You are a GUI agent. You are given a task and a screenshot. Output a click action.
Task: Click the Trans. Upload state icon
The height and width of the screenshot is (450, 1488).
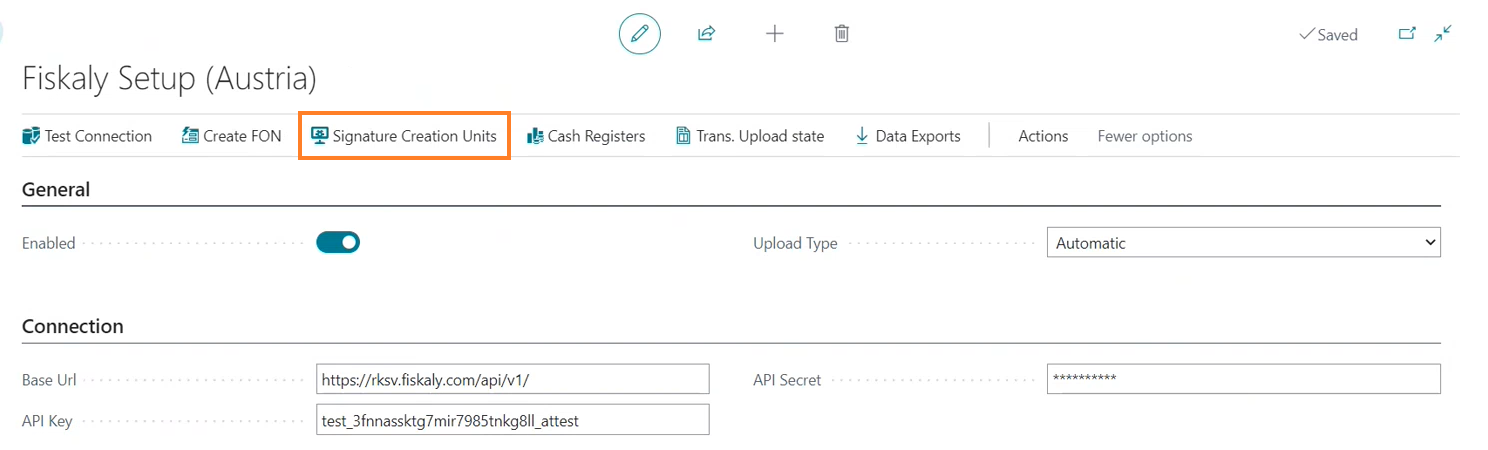pyautogui.click(x=684, y=136)
